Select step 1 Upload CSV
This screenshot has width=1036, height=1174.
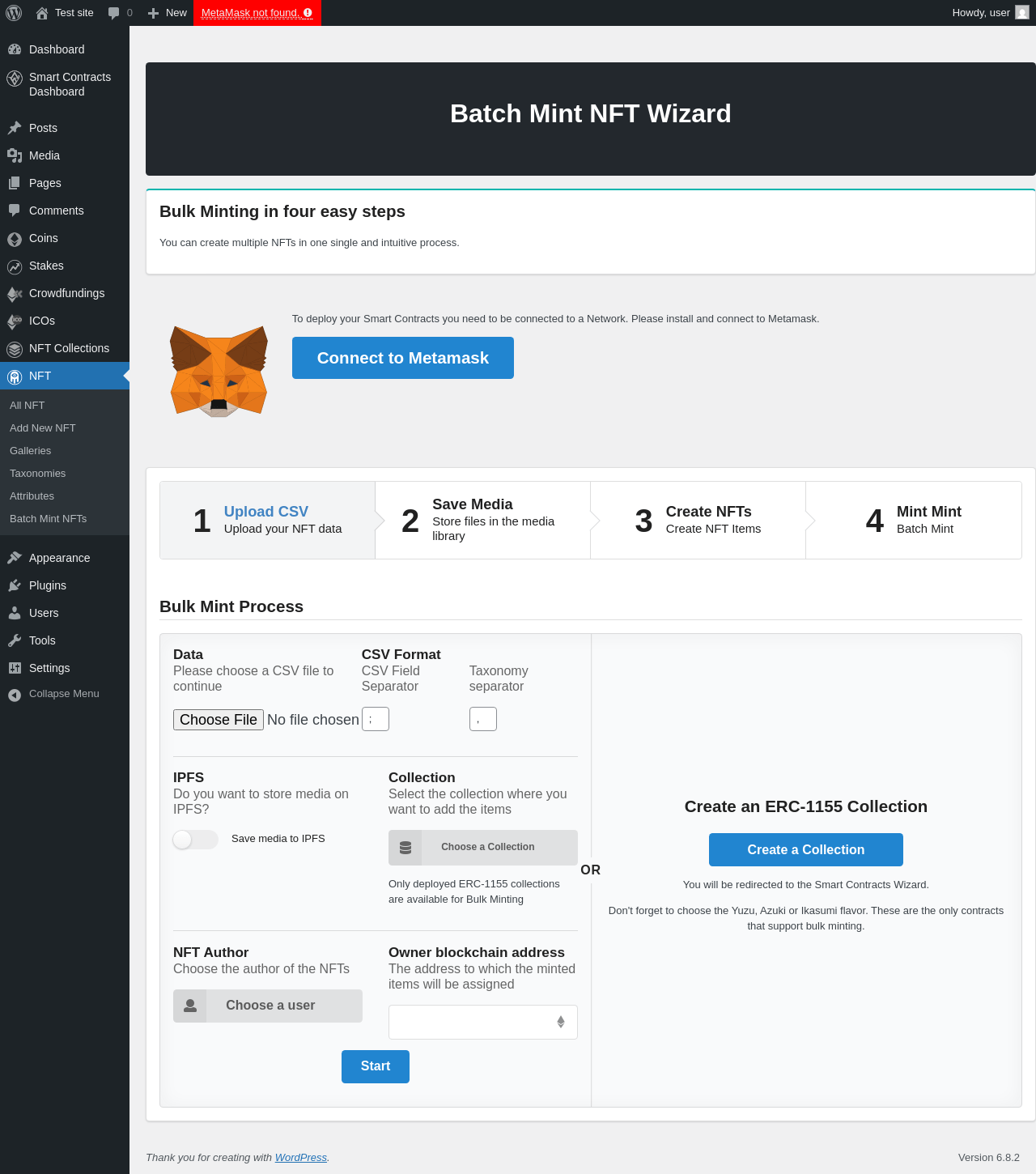(x=268, y=521)
